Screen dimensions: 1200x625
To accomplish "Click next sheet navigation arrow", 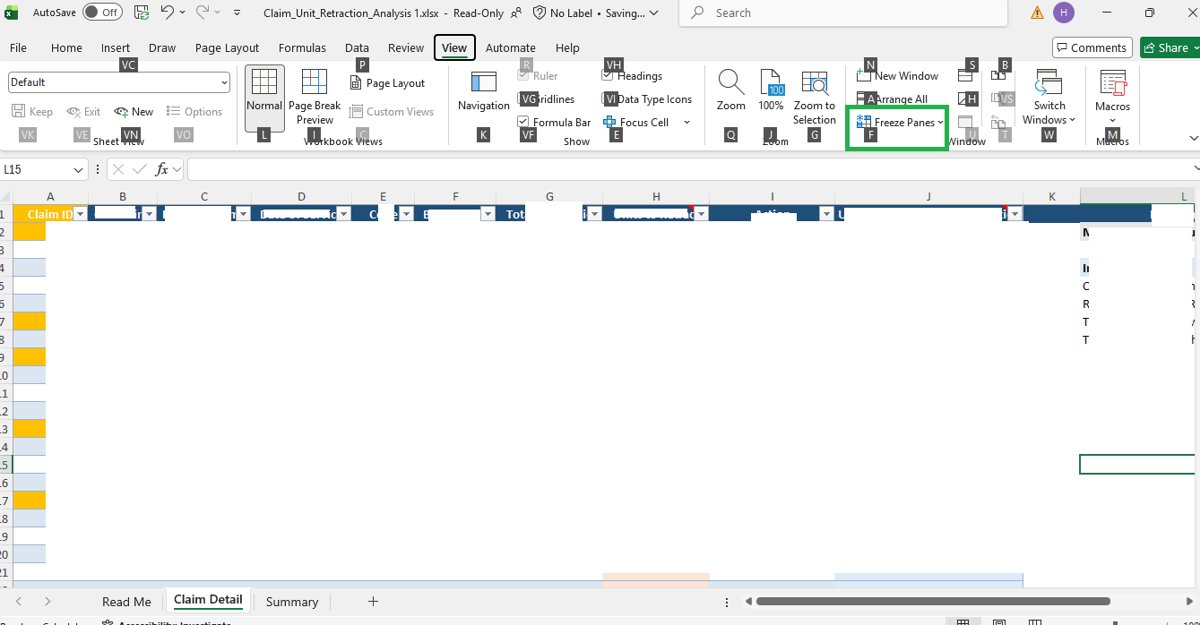I will (x=47, y=601).
